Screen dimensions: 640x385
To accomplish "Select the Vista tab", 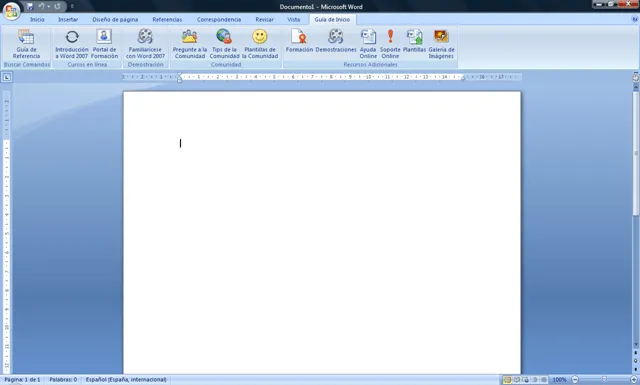I will 293,20.
